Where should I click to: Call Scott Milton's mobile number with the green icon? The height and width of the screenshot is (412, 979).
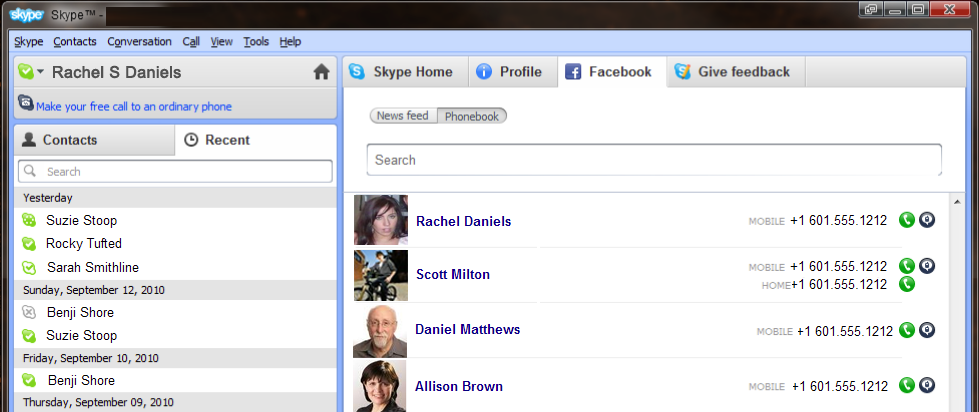907,266
